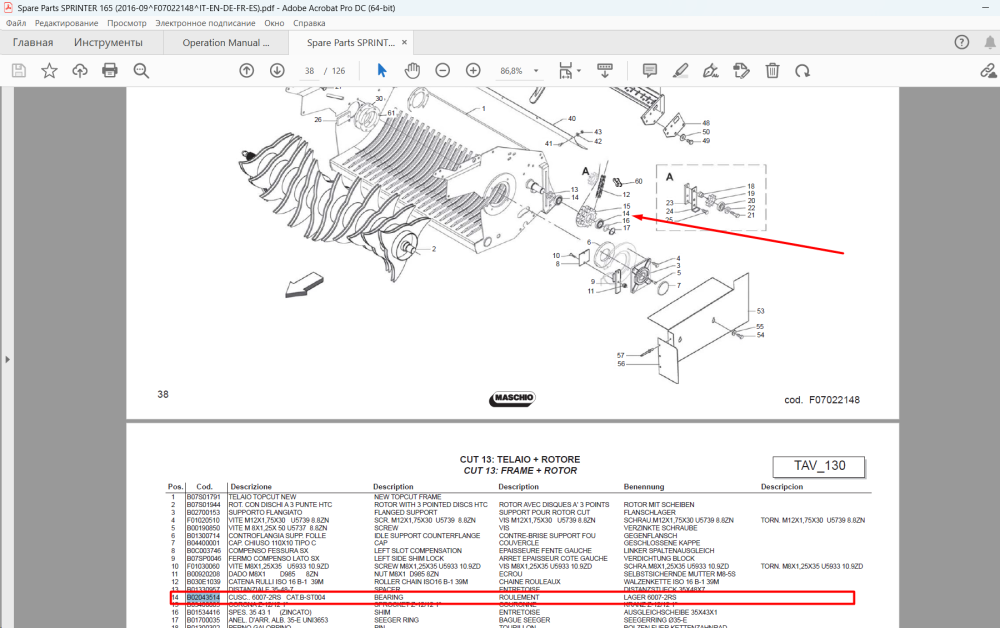
Task: Click the cloud upload icon
Action: coord(80,71)
